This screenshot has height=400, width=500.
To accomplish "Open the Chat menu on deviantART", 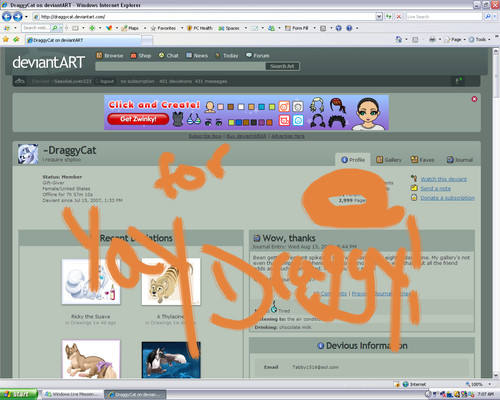I will [x=168, y=55].
